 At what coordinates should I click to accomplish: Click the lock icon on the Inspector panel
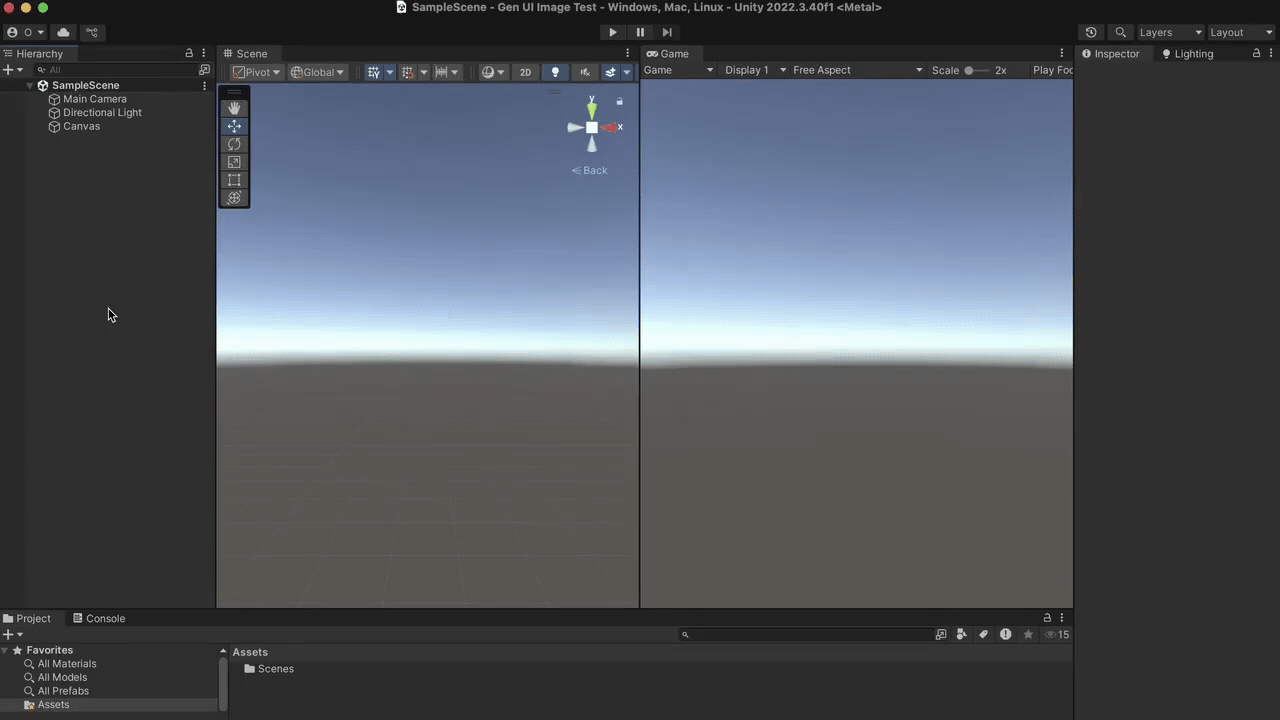click(1256, 53)
